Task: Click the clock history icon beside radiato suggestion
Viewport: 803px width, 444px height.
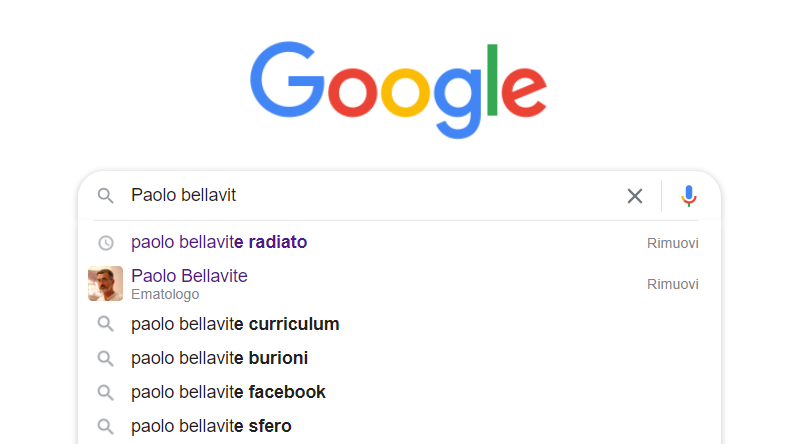Action: point(106,242)
